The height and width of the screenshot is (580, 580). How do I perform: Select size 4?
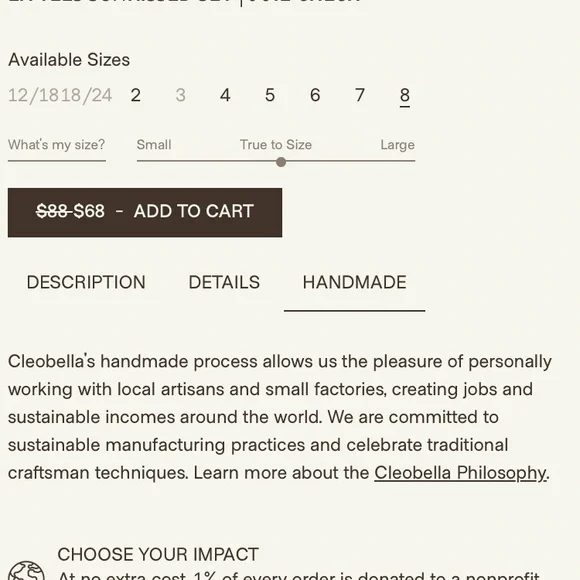click(x=225, y=95)
